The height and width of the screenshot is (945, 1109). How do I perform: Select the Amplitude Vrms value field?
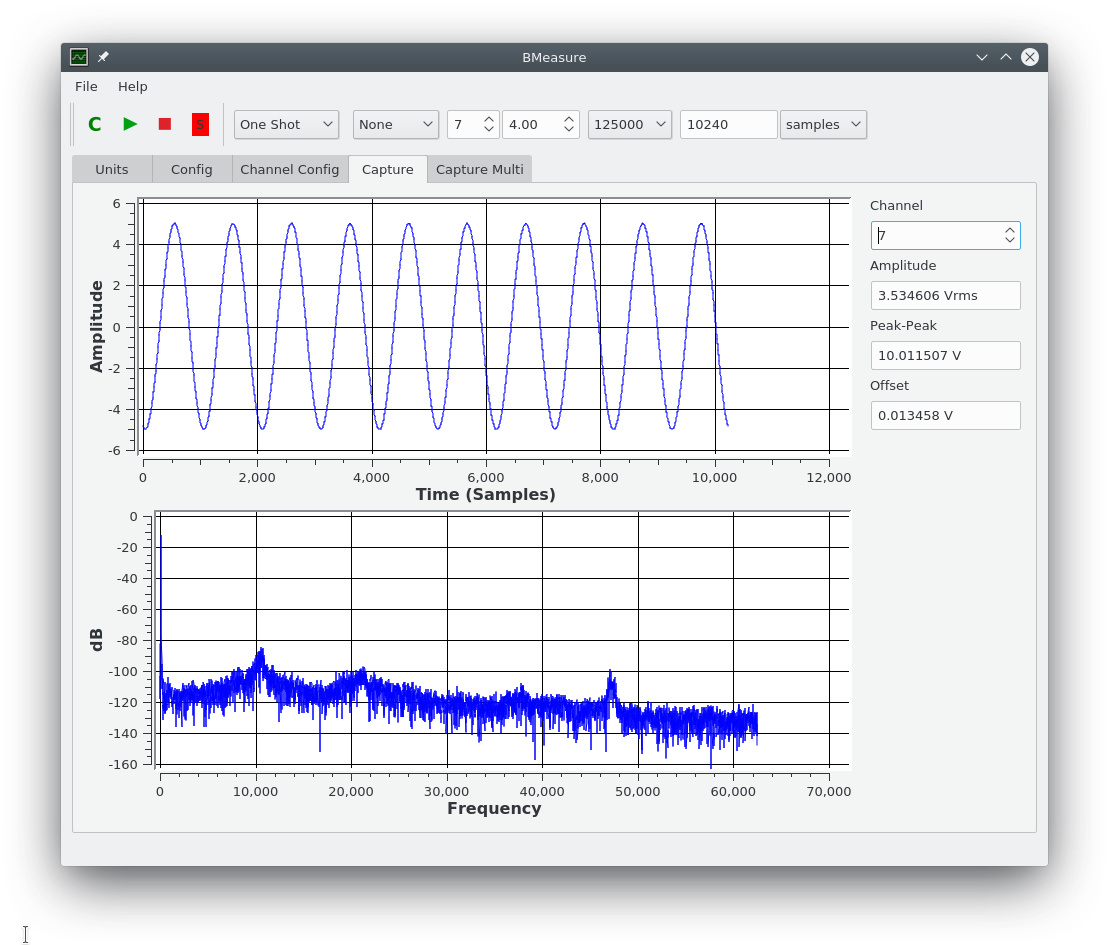(945, 295)
